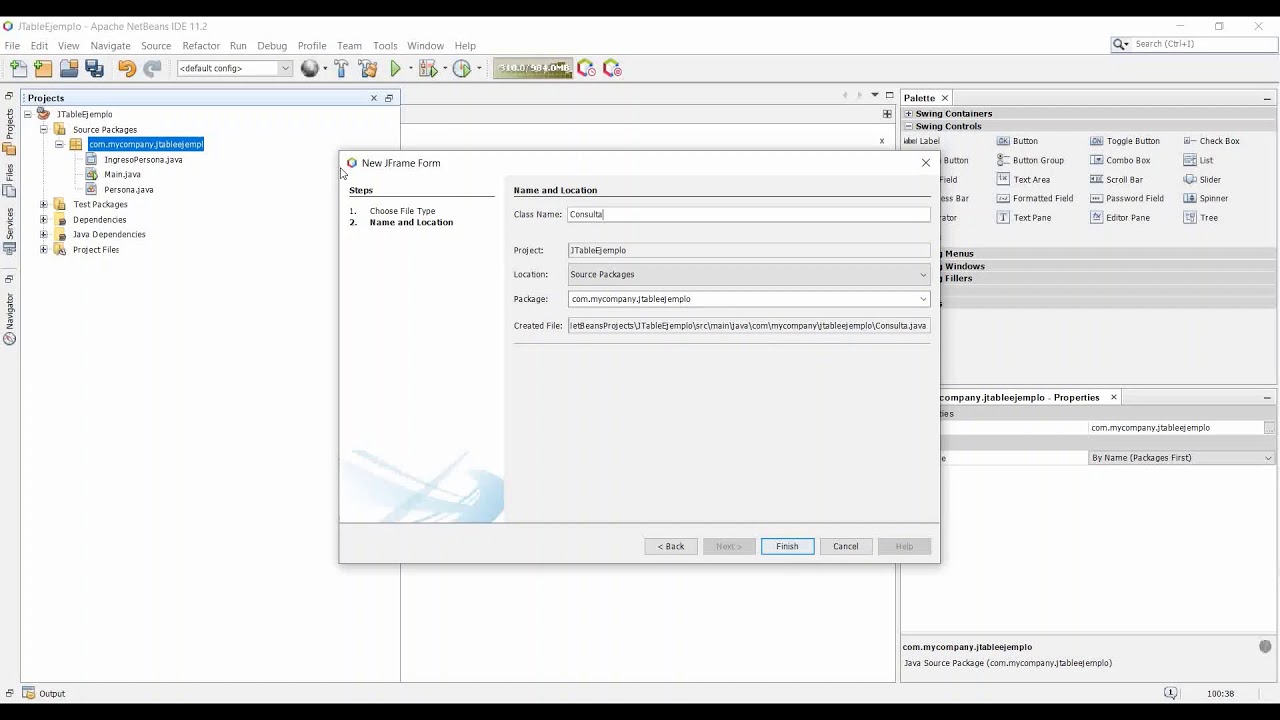Viewport: 1280px width, 720px height.
Task: Open the File menu
Action: point(12,45)
